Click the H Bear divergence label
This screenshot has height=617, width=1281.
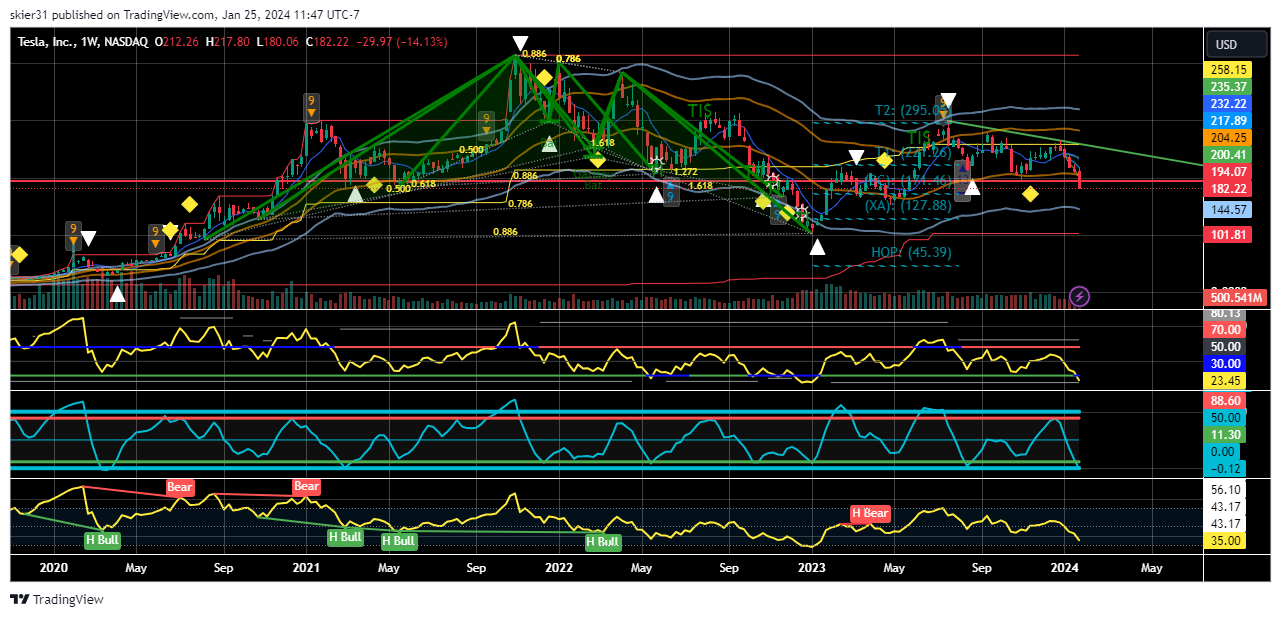point(869,513)
